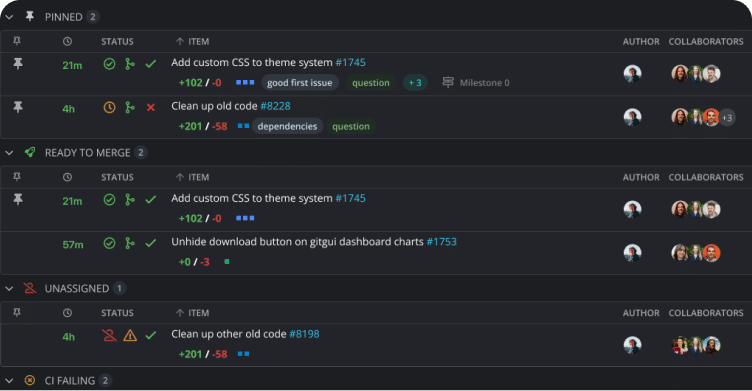Viewport: 752px width, 391px height.
Task: Unpin the Clean up old code #8228 item
Action: pos(18,107)
